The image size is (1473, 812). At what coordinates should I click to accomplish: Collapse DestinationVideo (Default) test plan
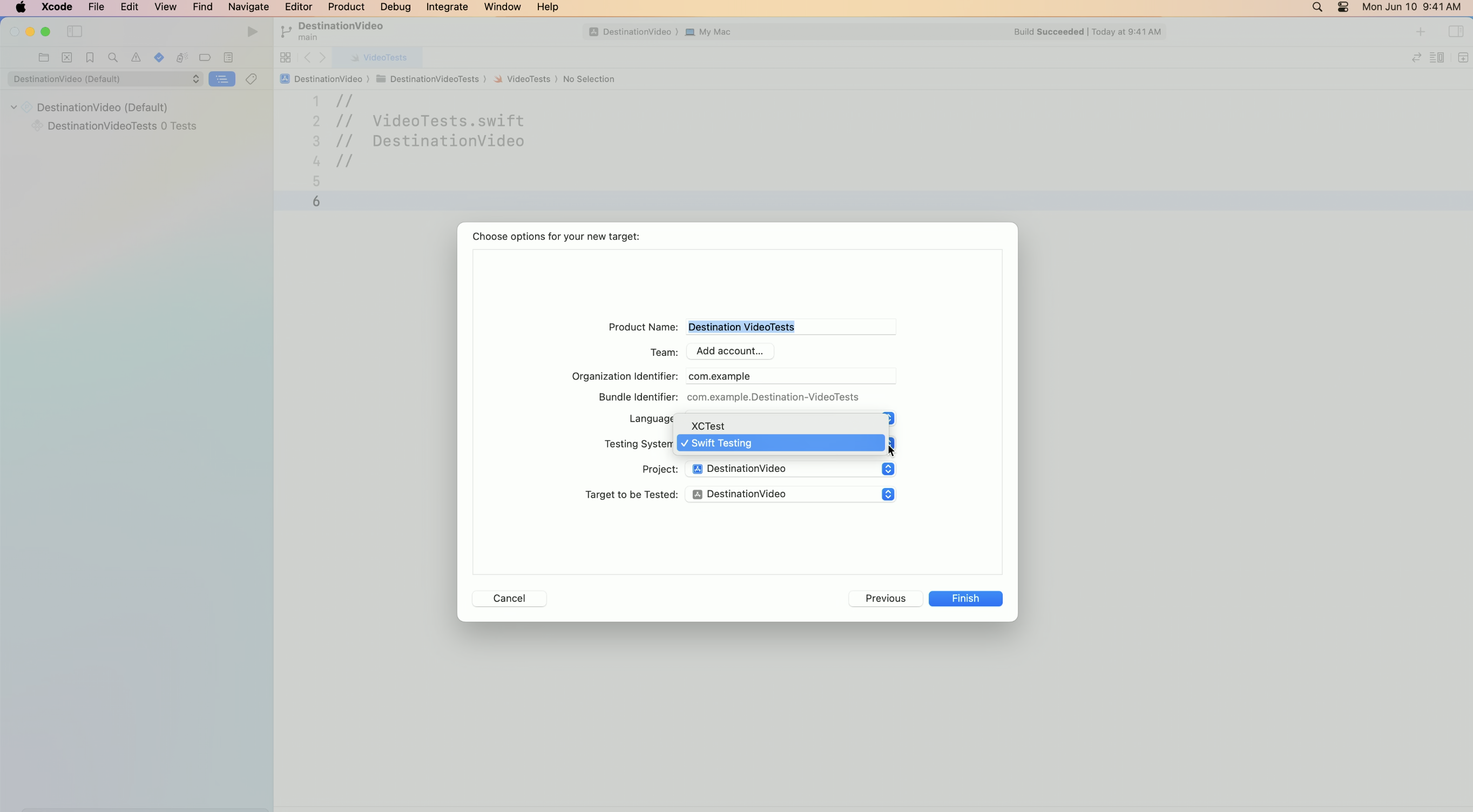pos(13,107)
